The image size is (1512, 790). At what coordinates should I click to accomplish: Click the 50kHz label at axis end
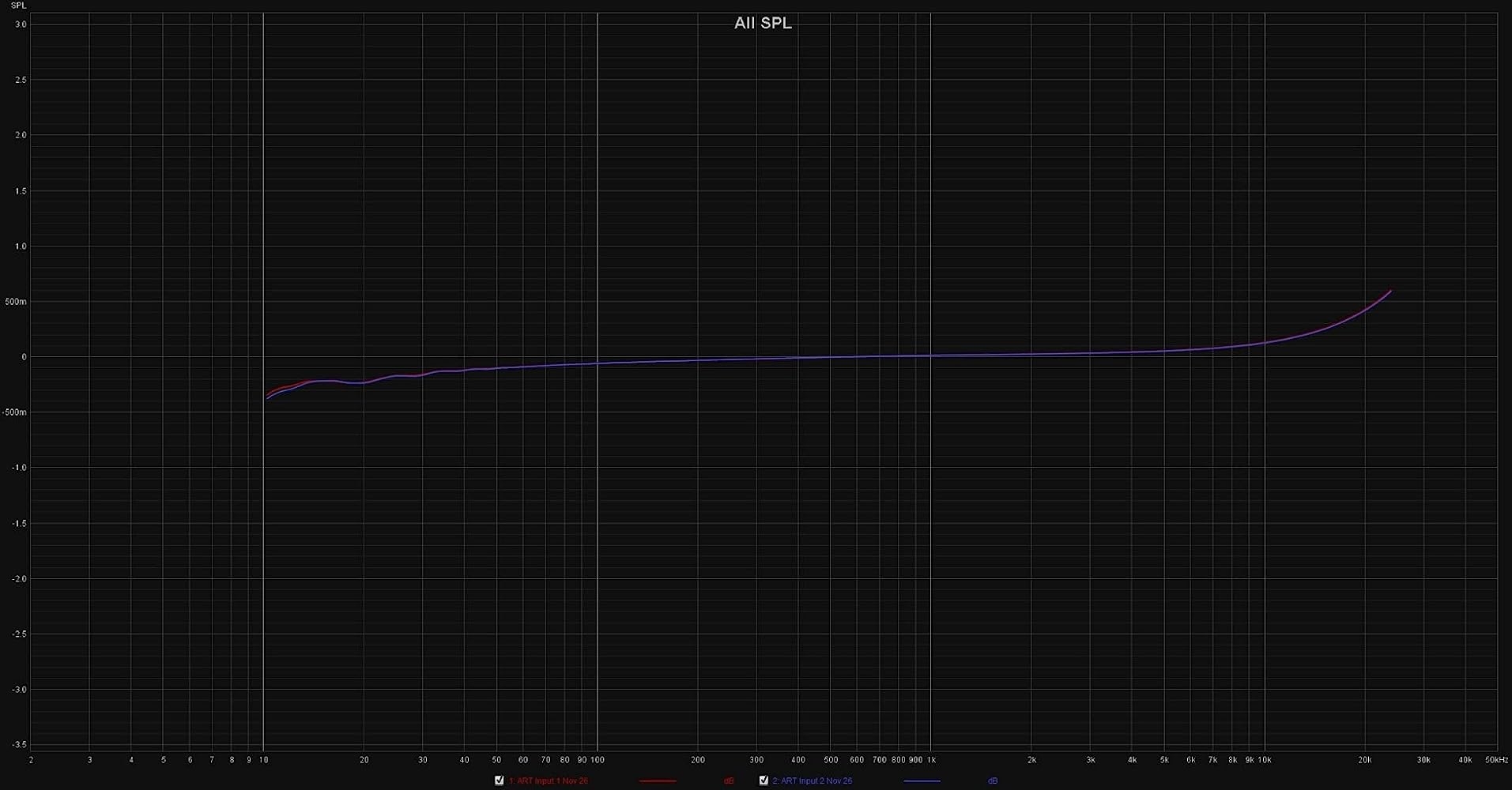pyautogui.click(x=1496, y=760)
